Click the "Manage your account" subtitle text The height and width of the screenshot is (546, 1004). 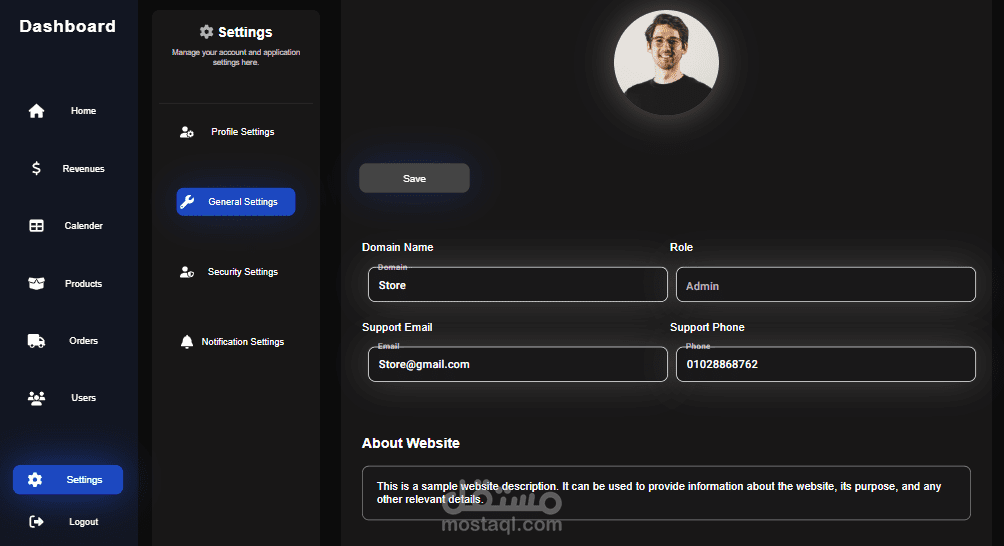236,57
